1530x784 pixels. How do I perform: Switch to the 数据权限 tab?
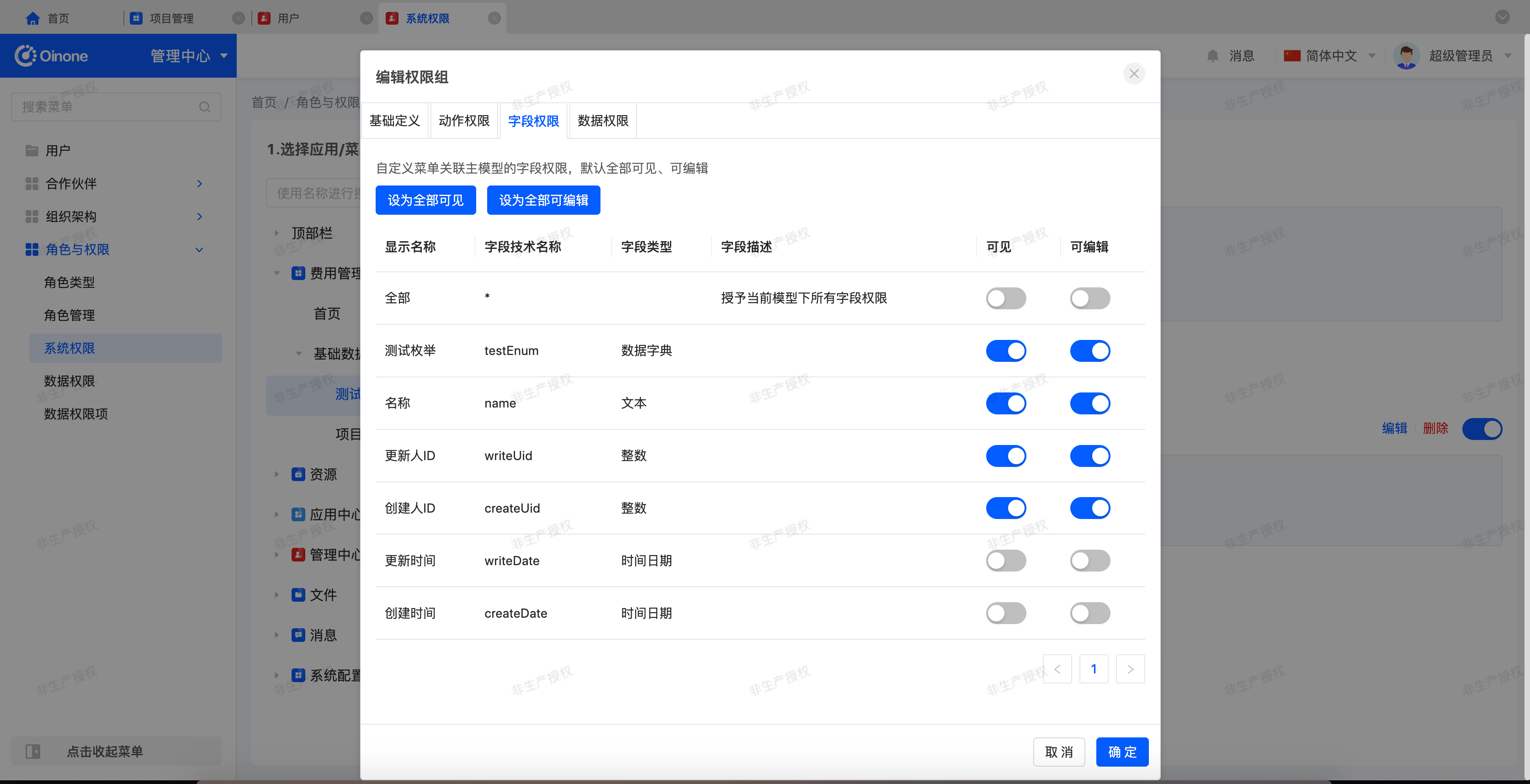[x=602, y=121]
